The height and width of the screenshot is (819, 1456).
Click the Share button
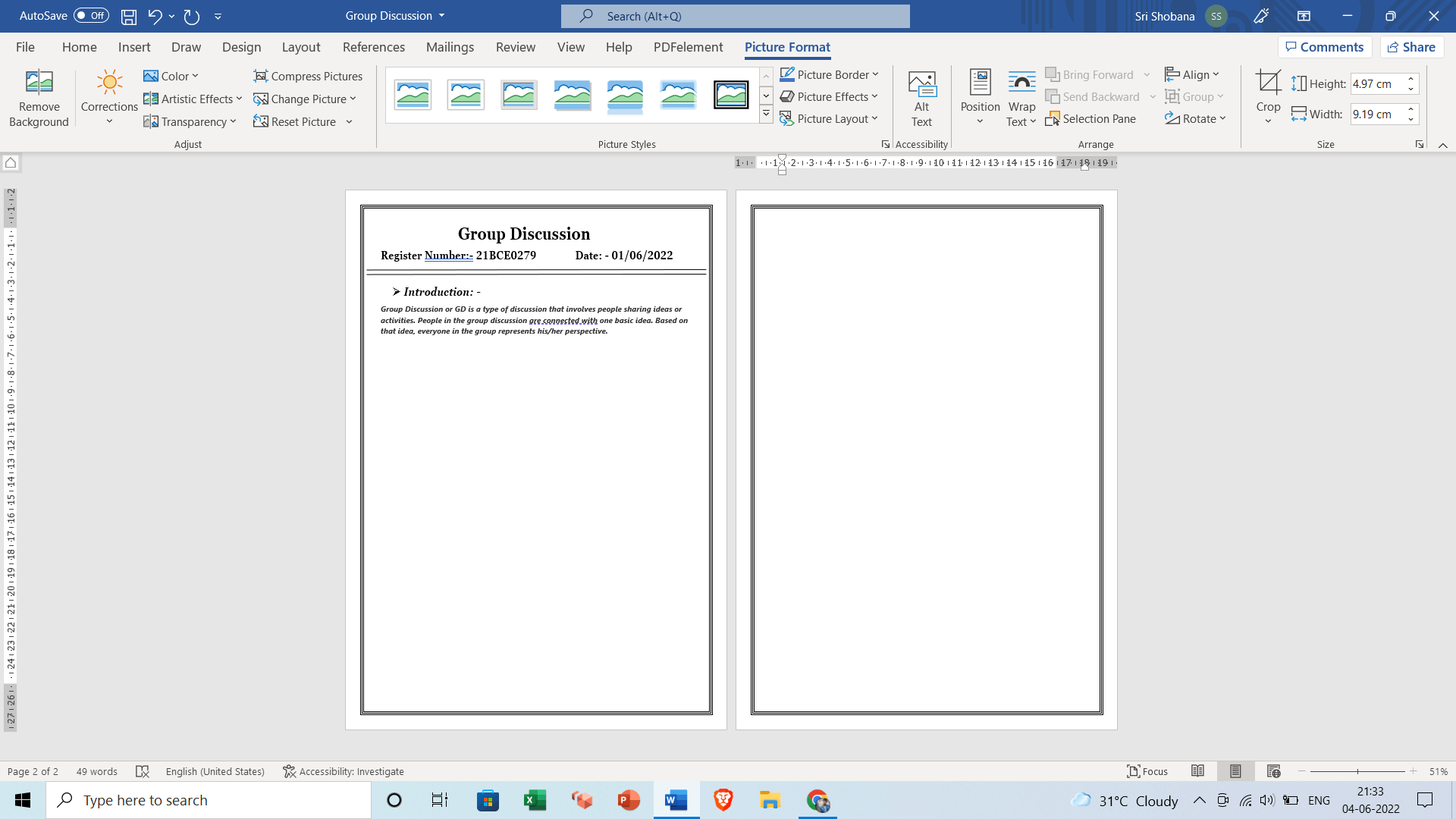1411,47
